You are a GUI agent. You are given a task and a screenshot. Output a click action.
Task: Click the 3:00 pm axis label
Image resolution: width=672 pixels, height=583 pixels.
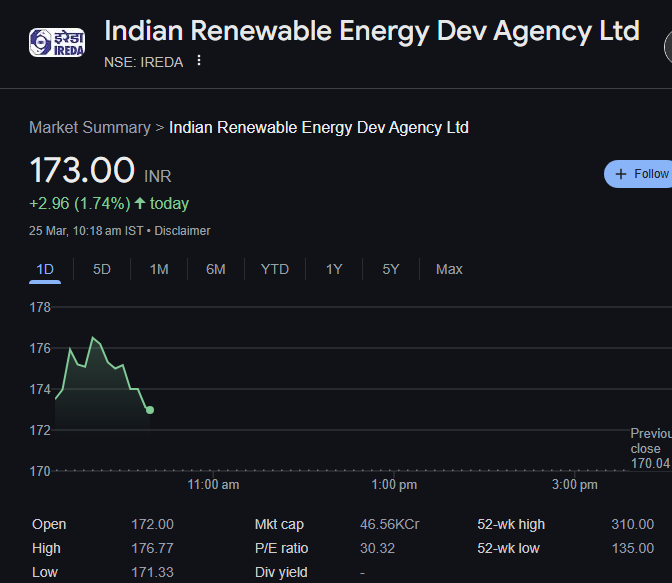[x=575, y=485]
